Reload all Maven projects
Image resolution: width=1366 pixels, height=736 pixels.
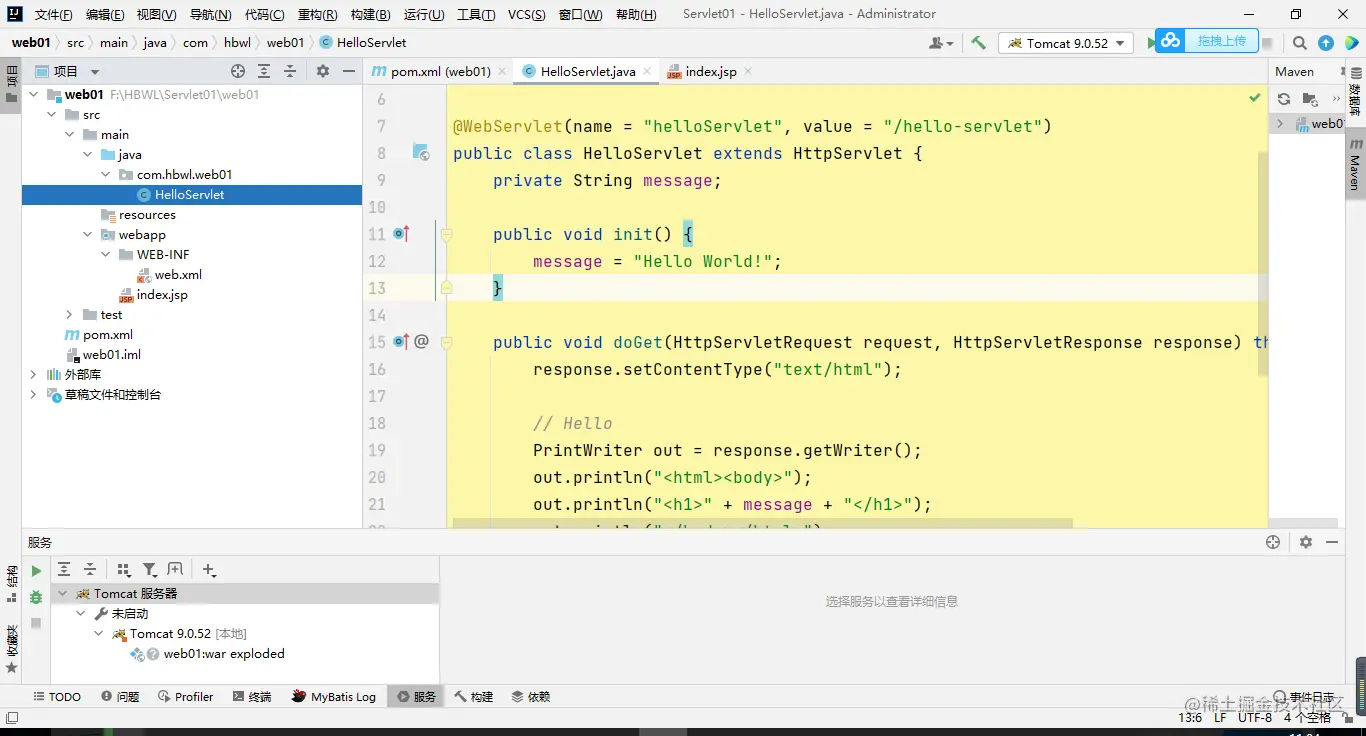tap(1283, 98)
